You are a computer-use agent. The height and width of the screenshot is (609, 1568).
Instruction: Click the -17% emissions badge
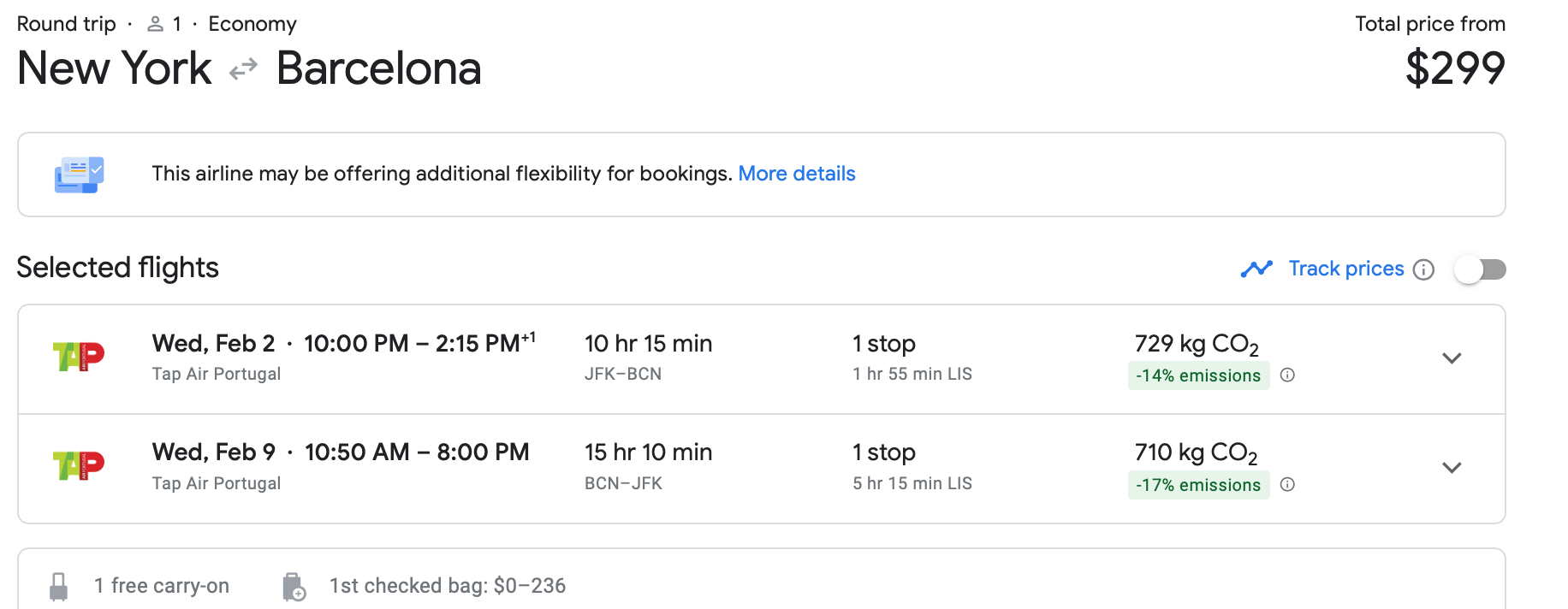pos(1198,485)
